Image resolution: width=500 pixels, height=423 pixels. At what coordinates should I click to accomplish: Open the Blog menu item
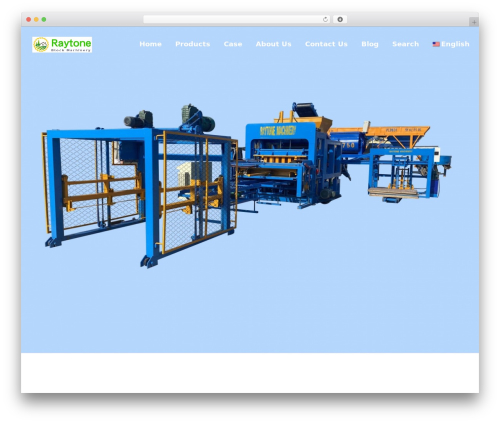[370, 44]
